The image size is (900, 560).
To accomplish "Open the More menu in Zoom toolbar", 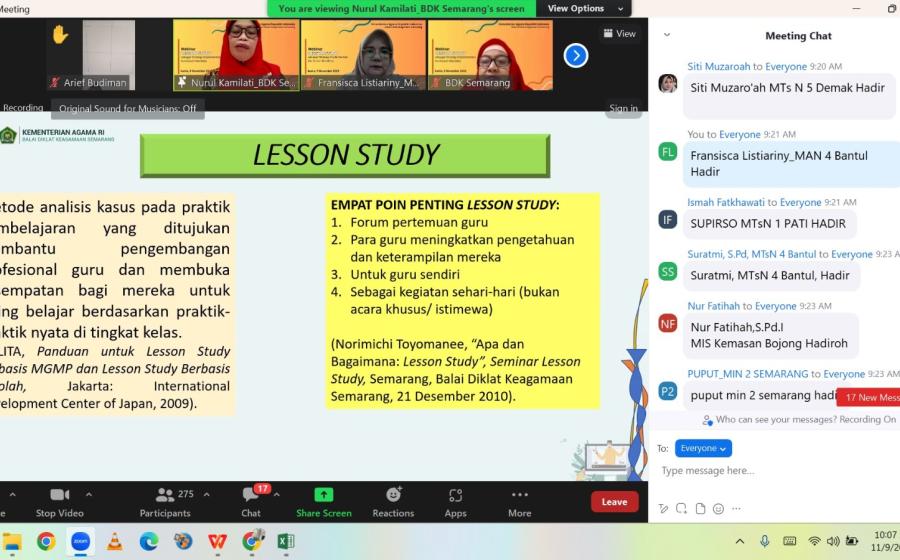I will (x=519, y=501).
